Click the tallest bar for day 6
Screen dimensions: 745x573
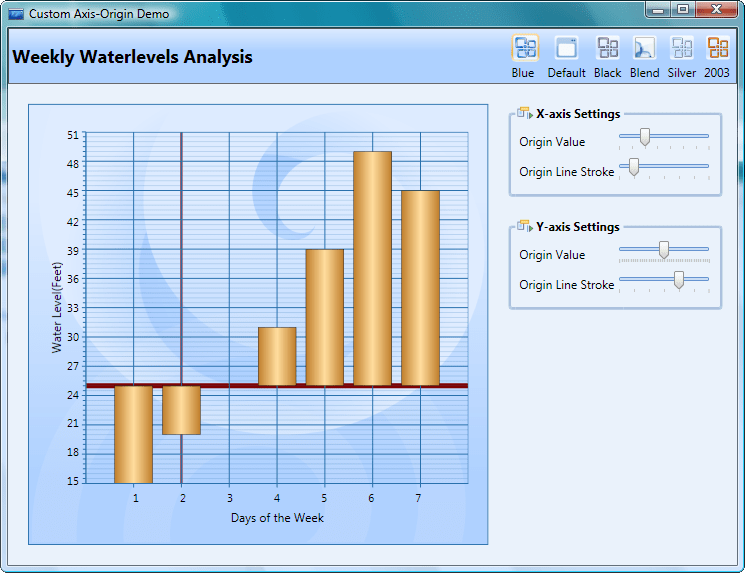point(372,268)
